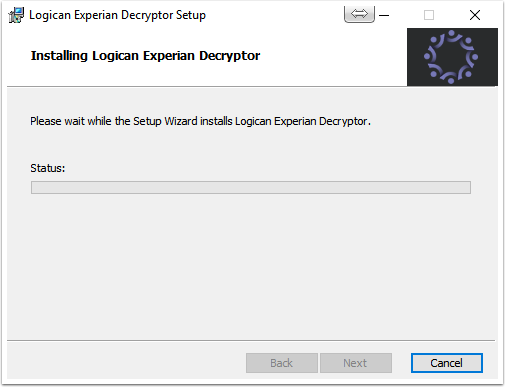Click the divider line beneath the header banner

coord(207,87)
